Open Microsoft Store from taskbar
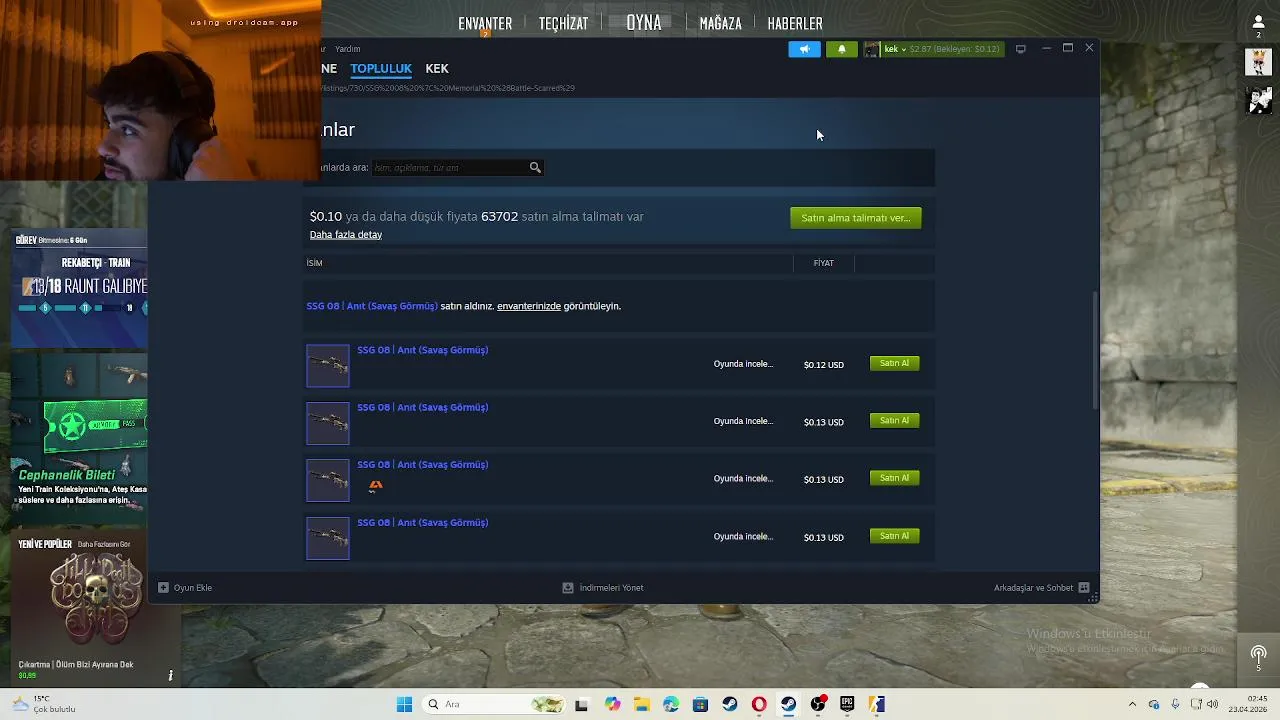Screen dimensions: 1280x720 point(700,704)
